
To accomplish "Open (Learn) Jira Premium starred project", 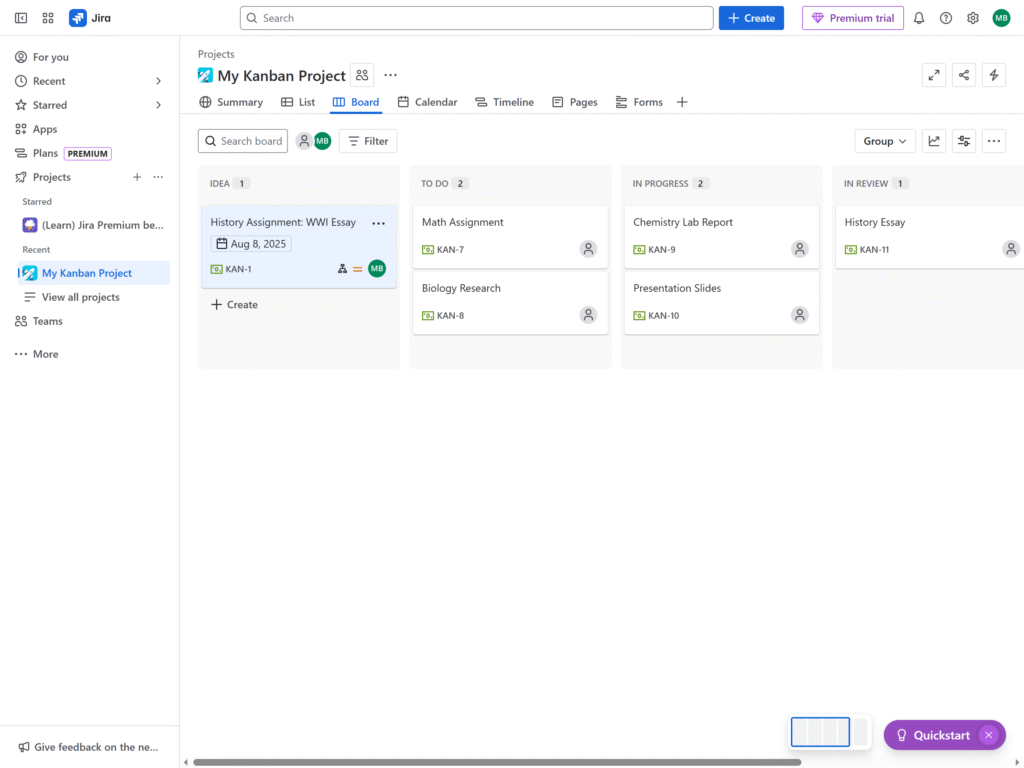I will coord(93,225).
